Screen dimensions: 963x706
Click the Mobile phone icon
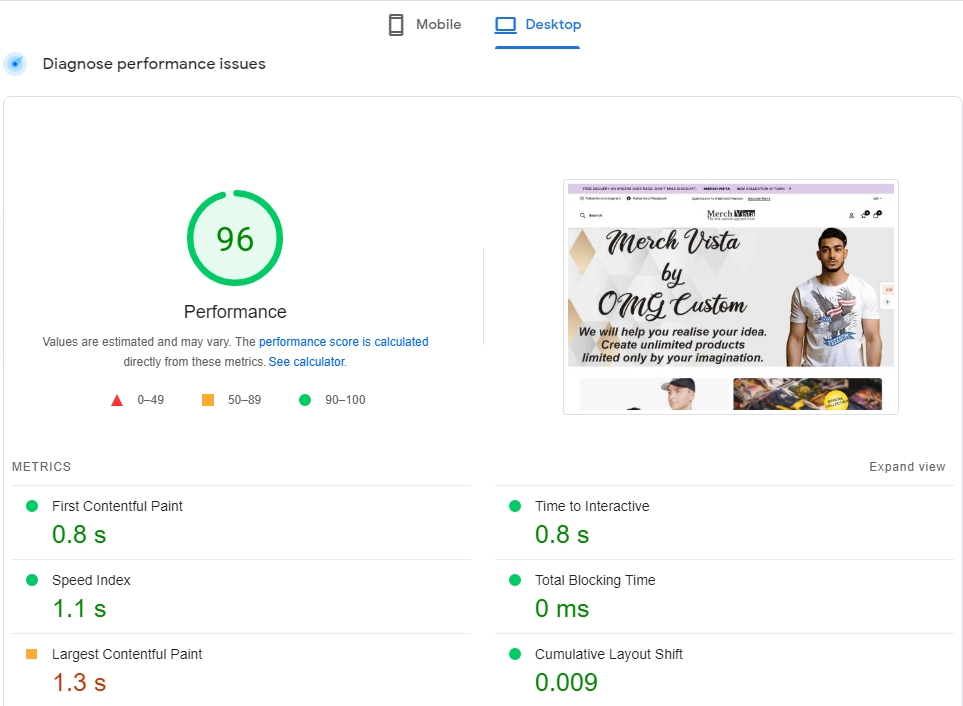click(x=396, y=25)
